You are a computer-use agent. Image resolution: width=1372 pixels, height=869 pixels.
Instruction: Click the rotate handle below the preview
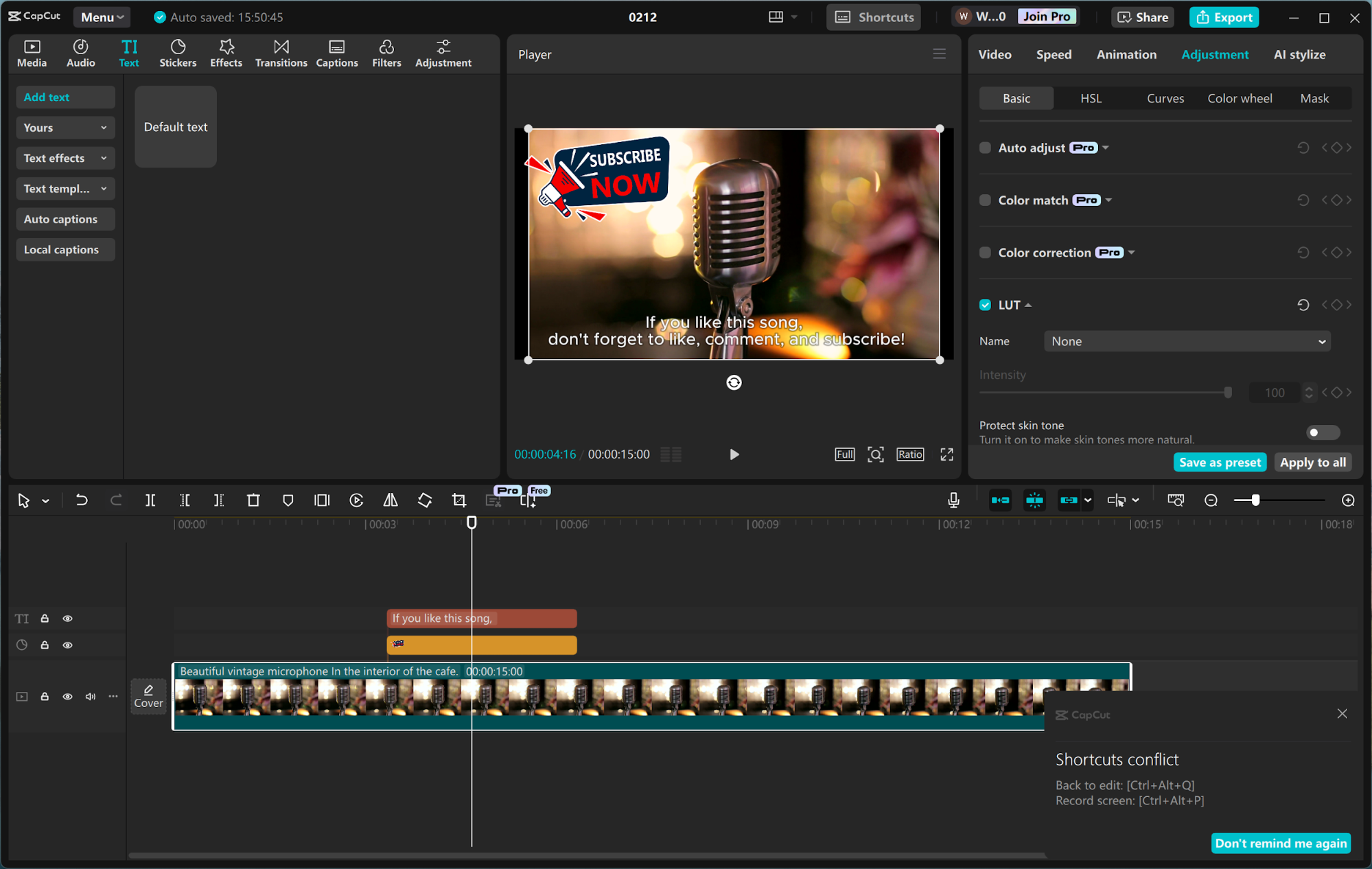coord(734,382)
